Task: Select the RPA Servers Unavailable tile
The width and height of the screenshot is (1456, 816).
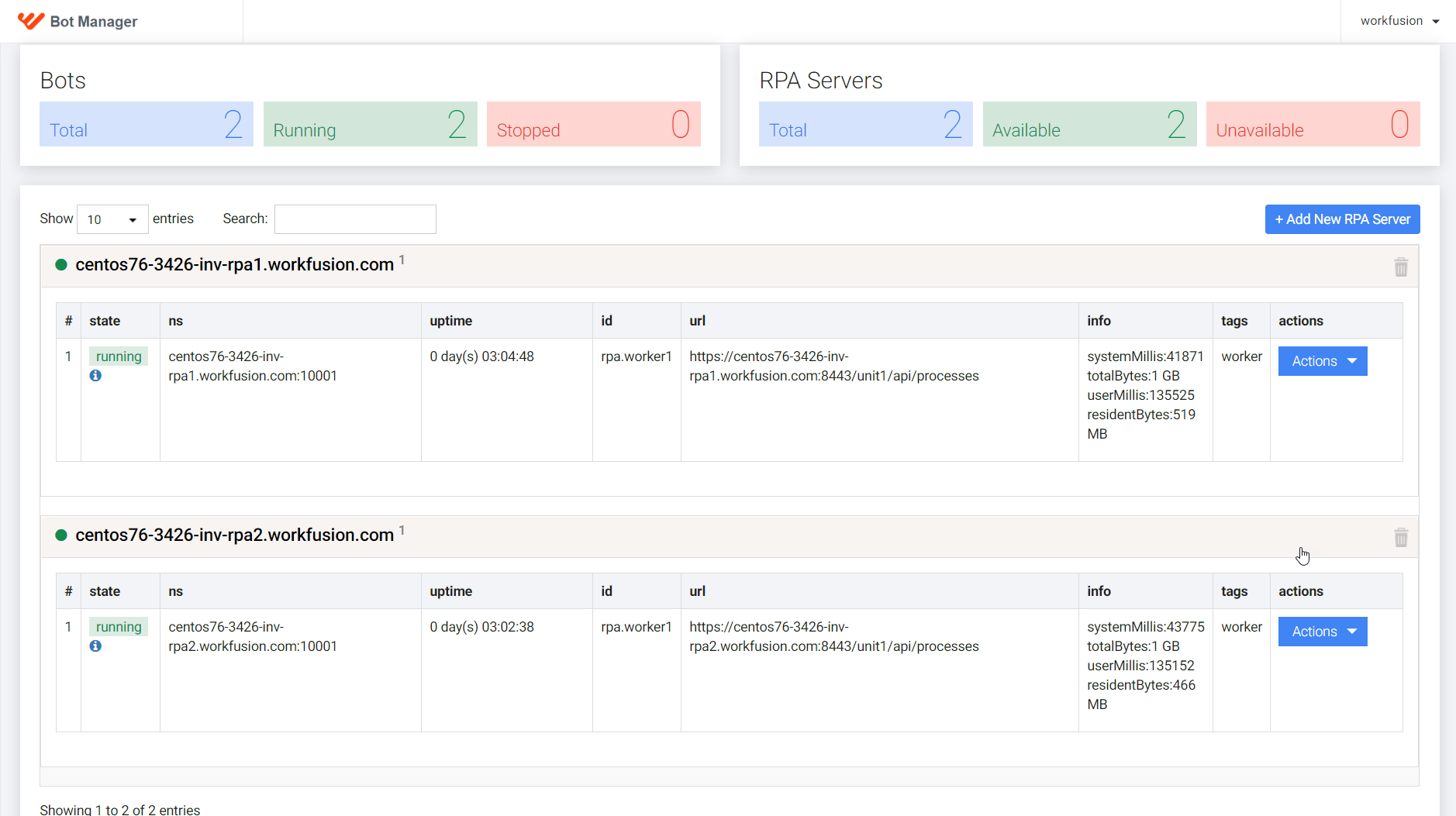Action: click(1313, 124)
